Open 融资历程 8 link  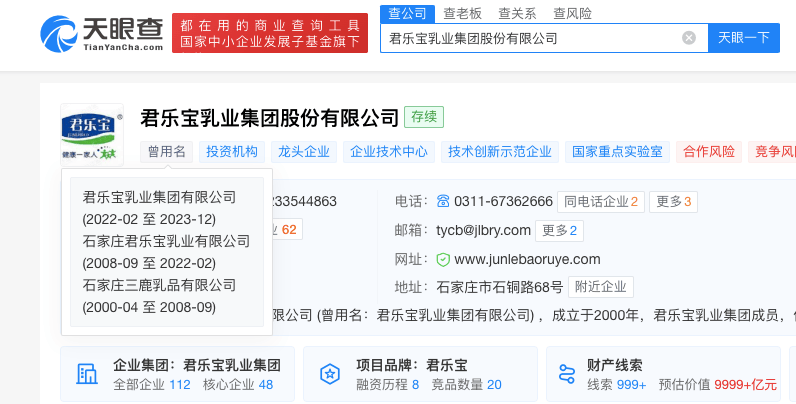click(x=387, y=385)
